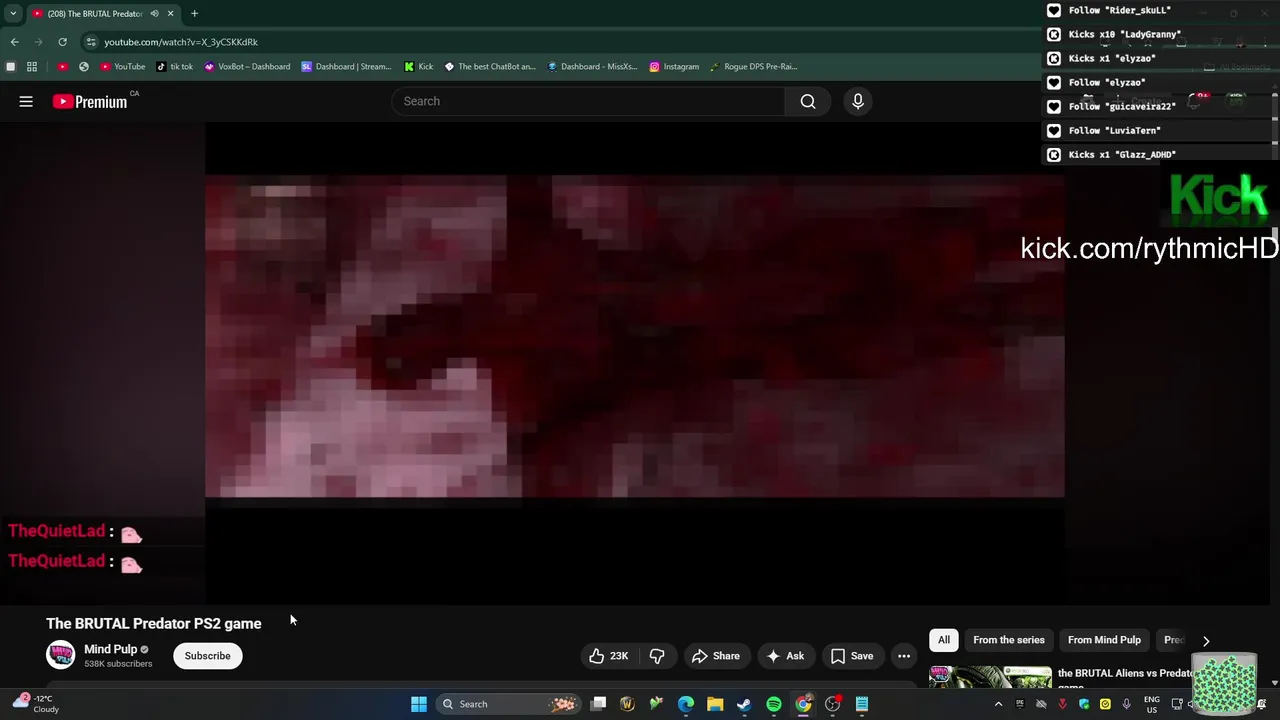
Task: Type in the YouTube search field
Action: tap(588, 101)
